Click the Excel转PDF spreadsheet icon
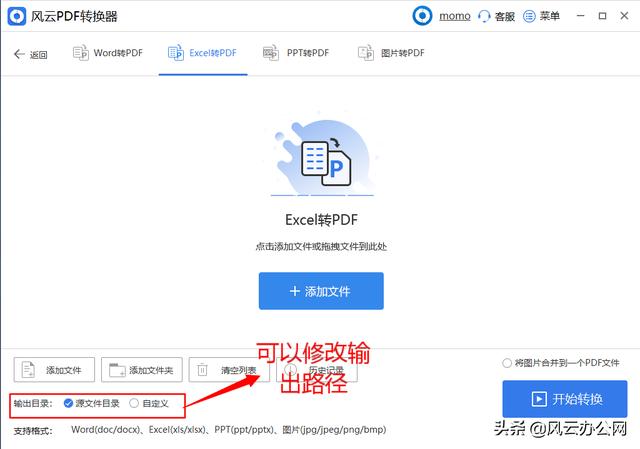This screenshot has height=449, width=640. pos(176,53)
